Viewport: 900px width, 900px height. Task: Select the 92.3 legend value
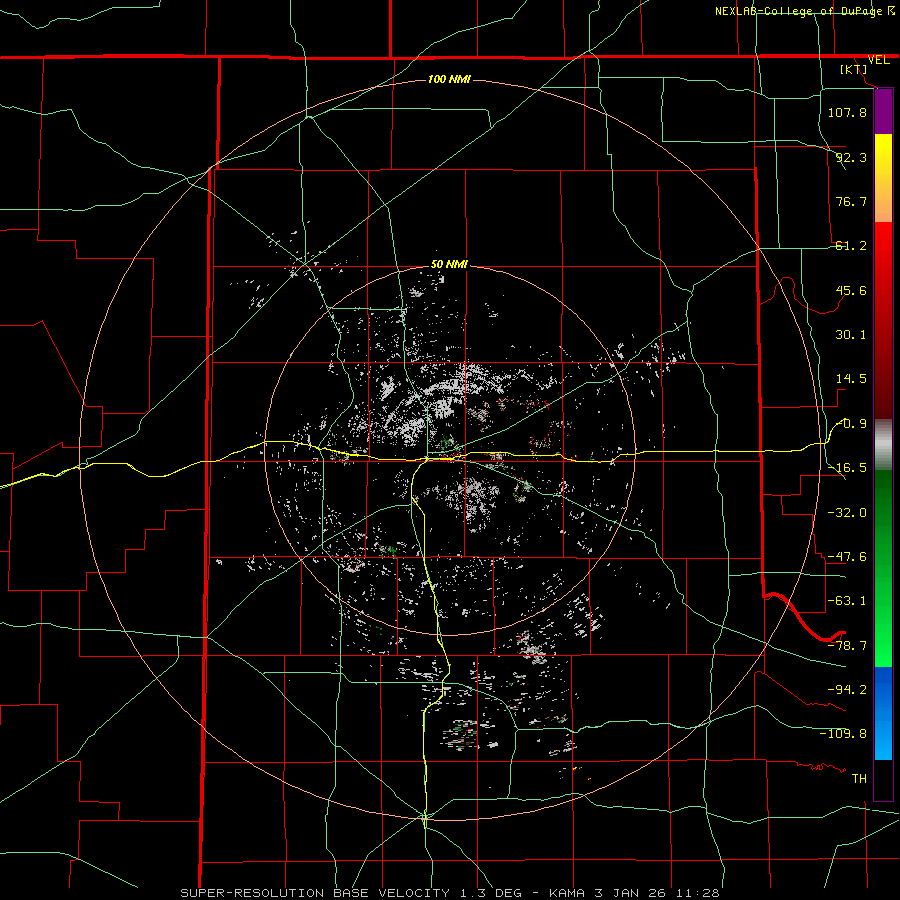click(851, 157)
